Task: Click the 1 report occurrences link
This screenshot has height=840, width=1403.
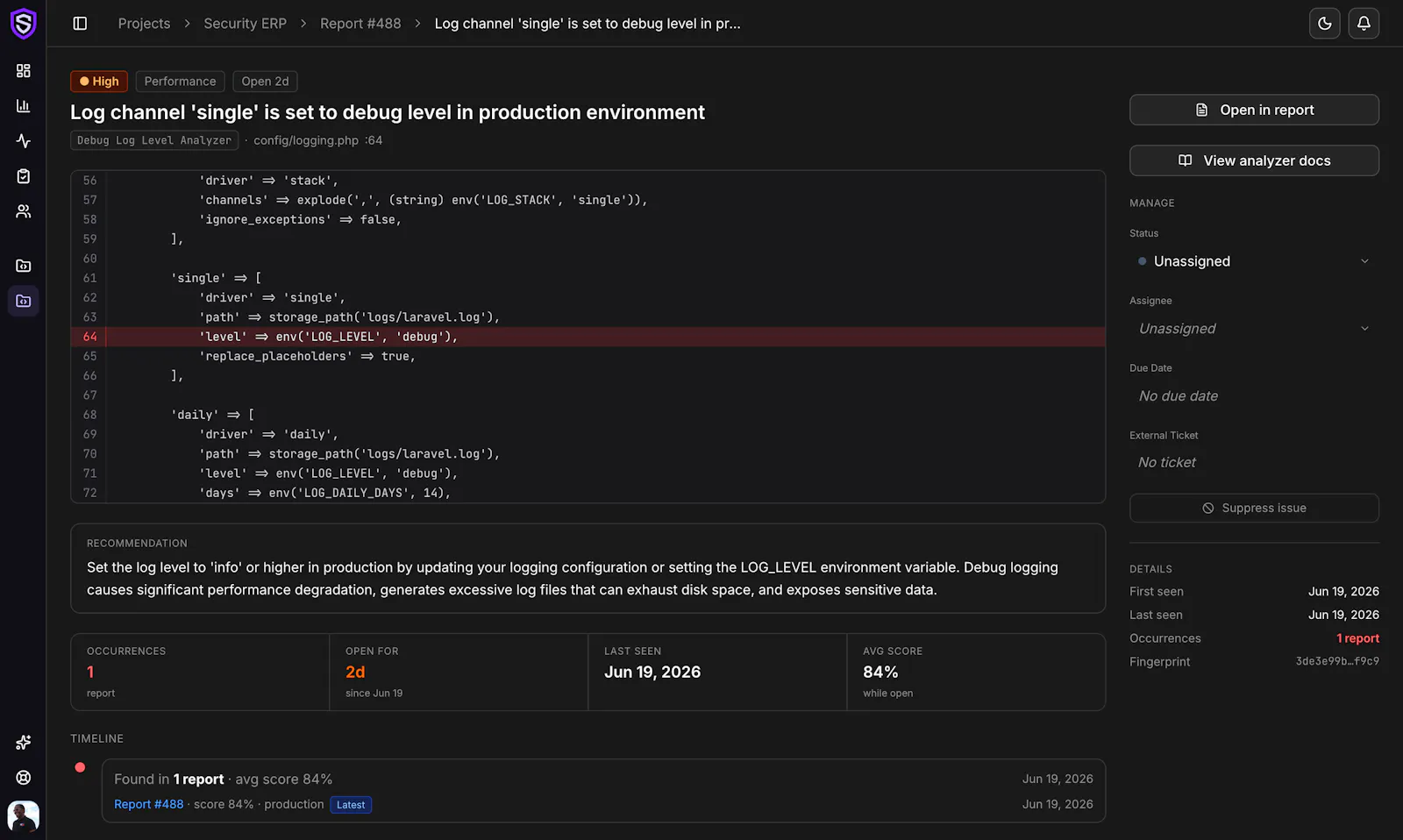Action: coord(1357,638)
